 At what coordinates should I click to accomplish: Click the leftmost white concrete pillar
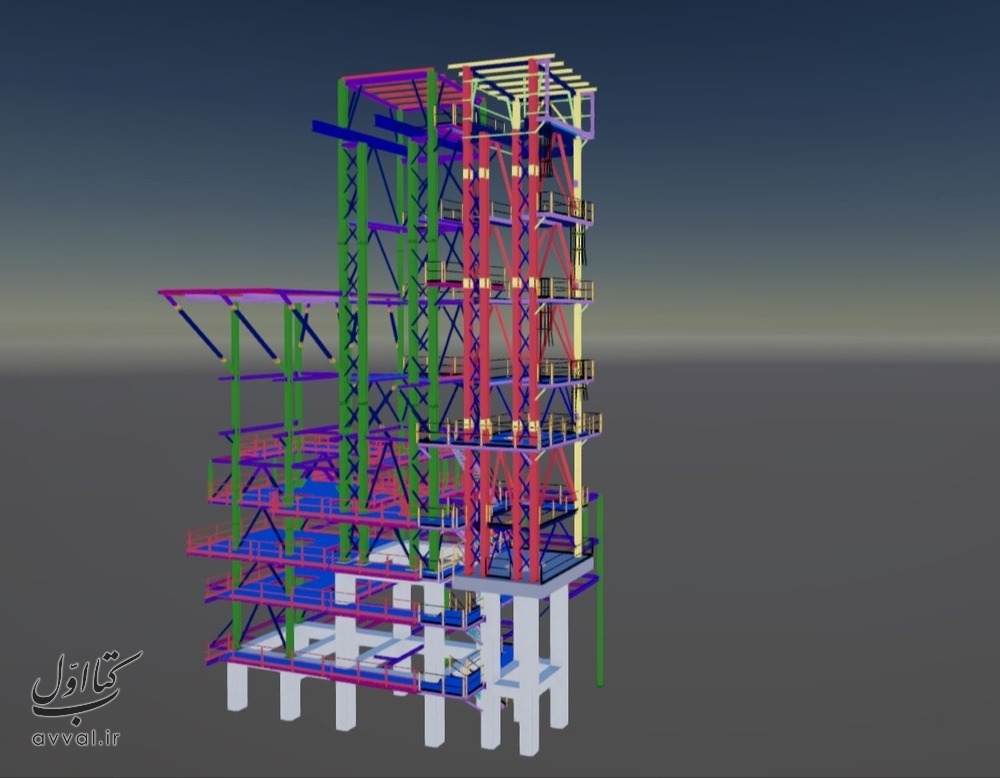237,687
